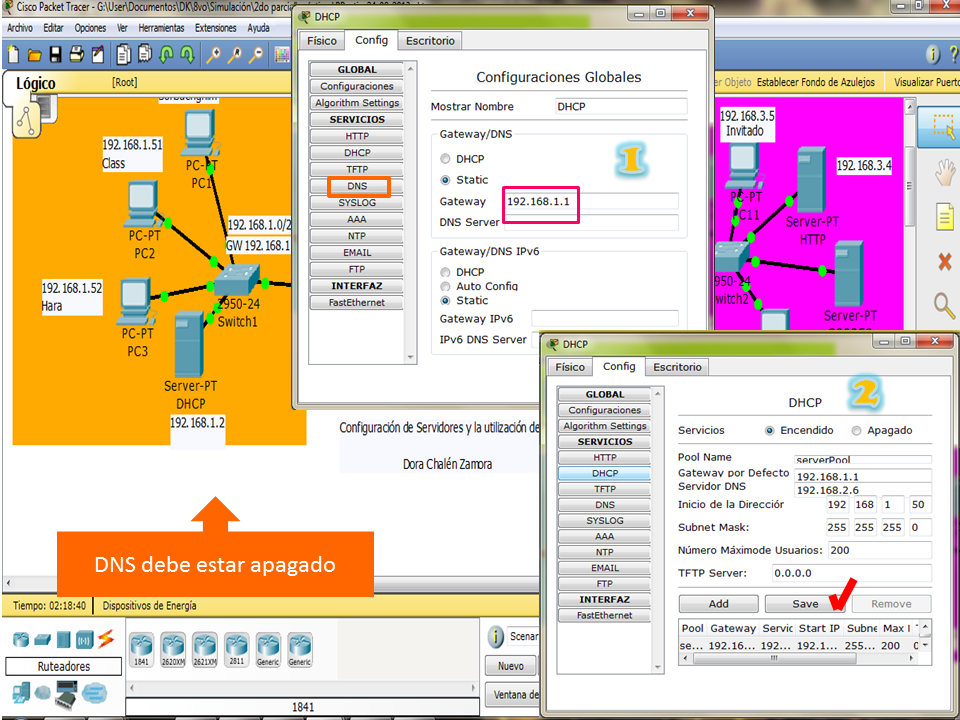Click the open folder toolbar icon
The width and height of the screenshot is (960, 720).
click(x=34, y=56)
